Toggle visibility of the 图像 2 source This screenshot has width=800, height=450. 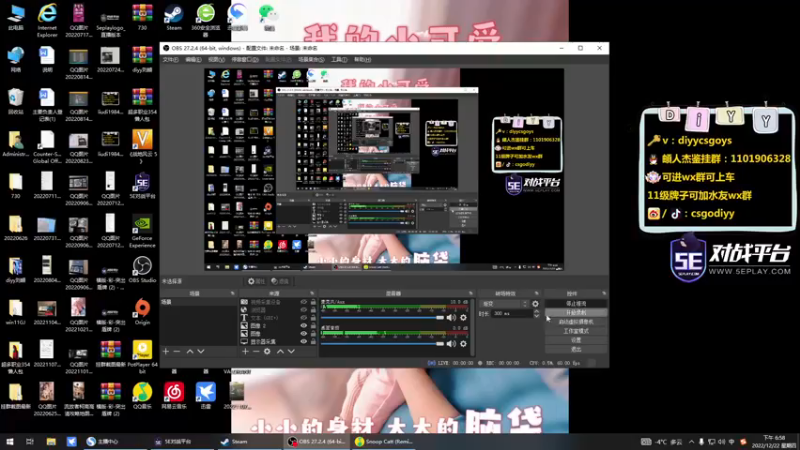pos(304,326)
